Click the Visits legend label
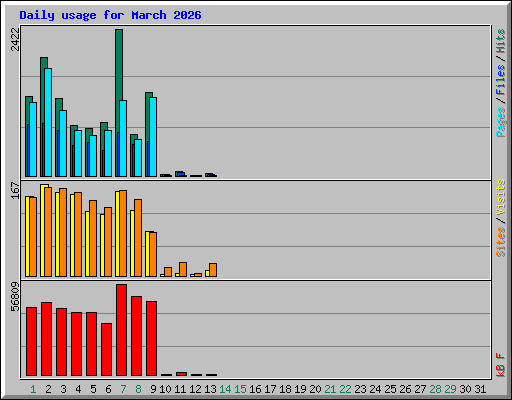The height and width of the screenshot is (400, 512). coord(500,197)
